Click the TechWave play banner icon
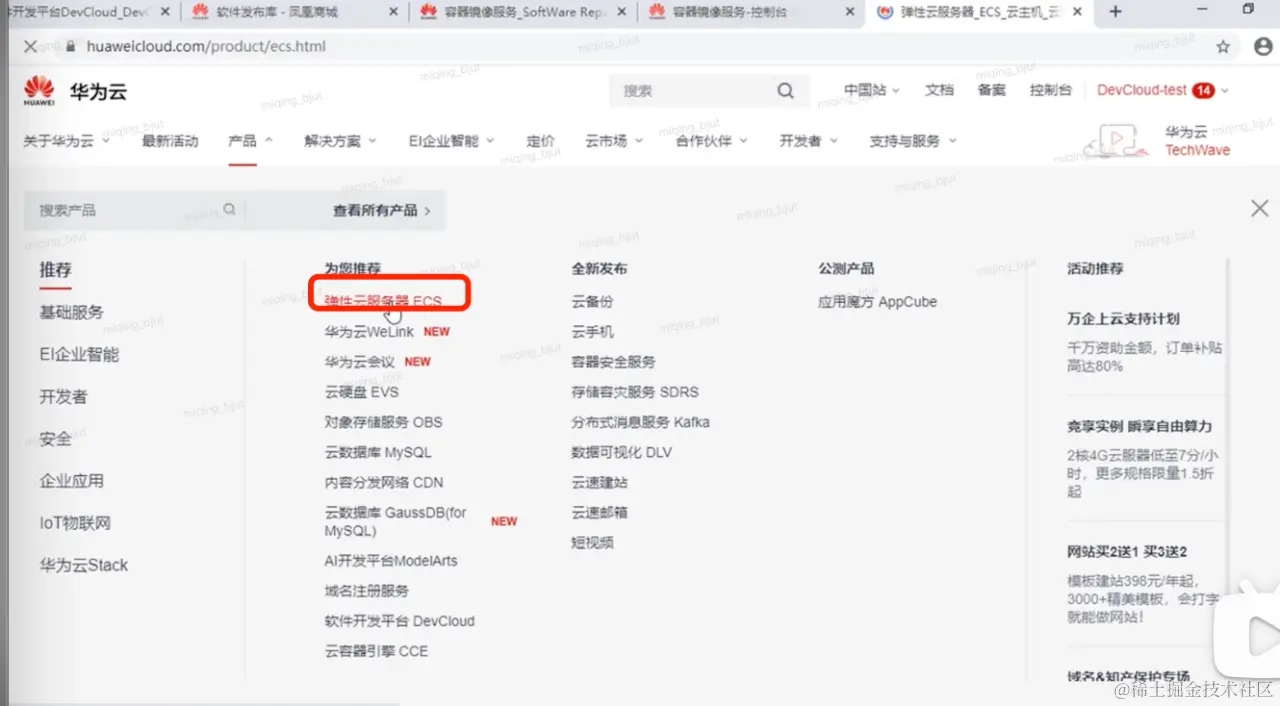The height and width of the screenshot is (706, 1280). pos(1117,141)
